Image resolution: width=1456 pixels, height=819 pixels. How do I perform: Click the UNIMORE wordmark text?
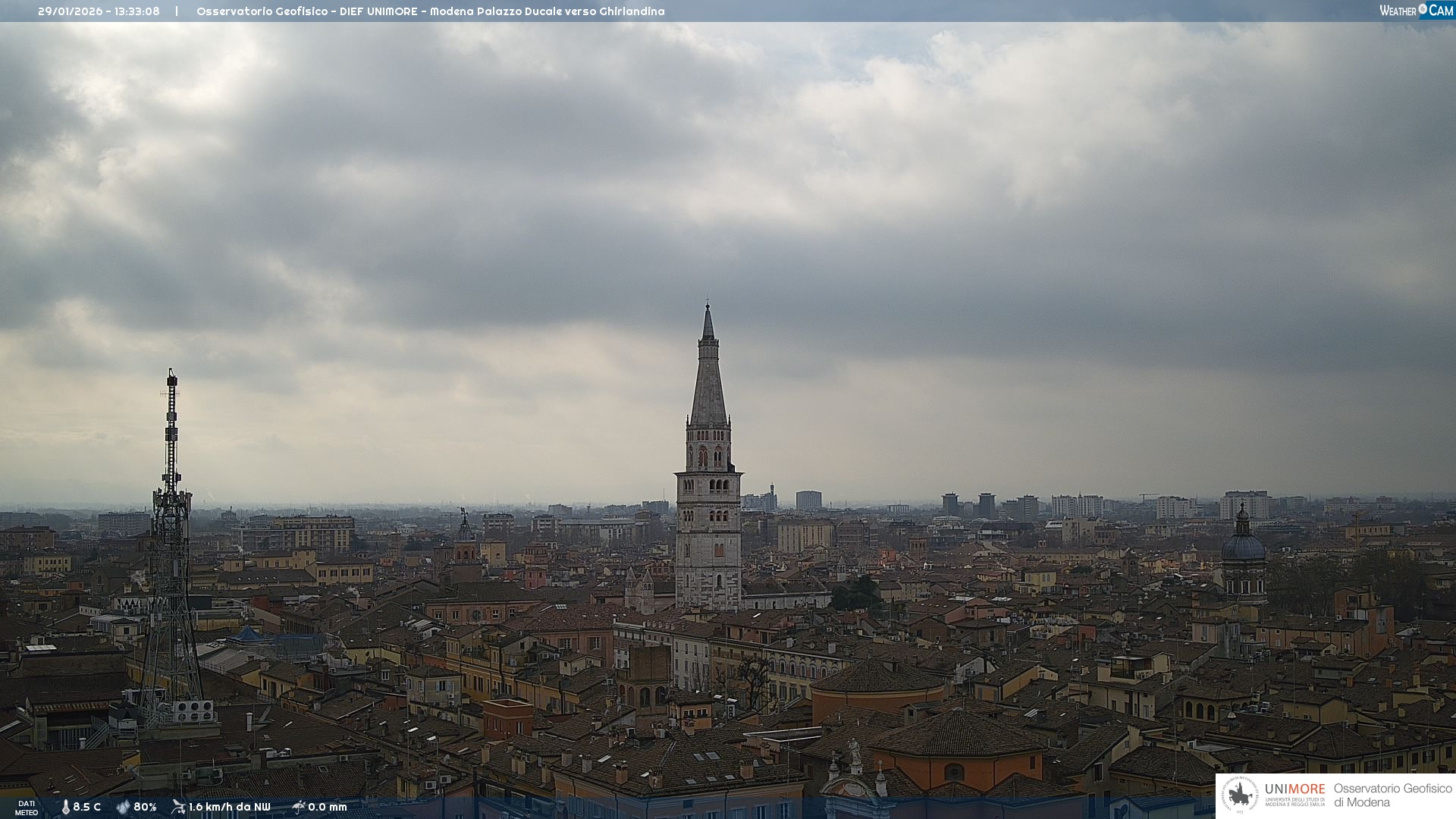point(1294,789)
